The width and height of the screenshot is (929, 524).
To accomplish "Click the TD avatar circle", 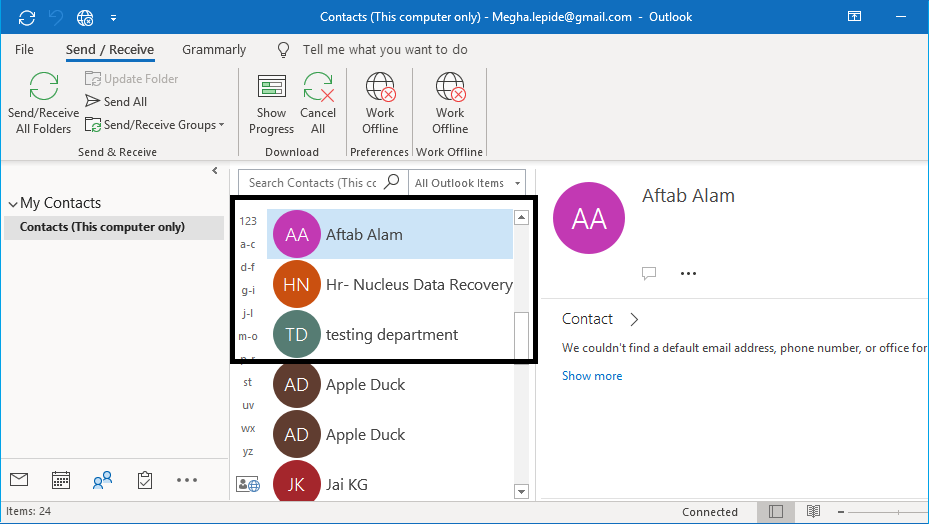I will [x=297, y=334].
